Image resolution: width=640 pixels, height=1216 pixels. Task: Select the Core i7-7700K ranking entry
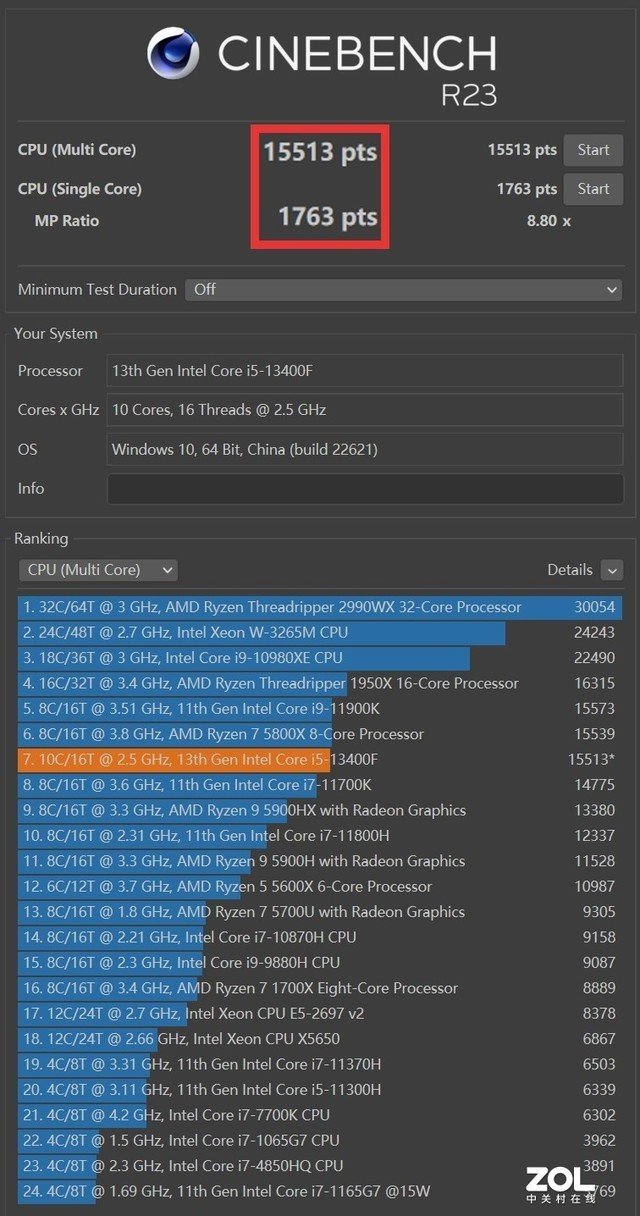[320, 1115]
